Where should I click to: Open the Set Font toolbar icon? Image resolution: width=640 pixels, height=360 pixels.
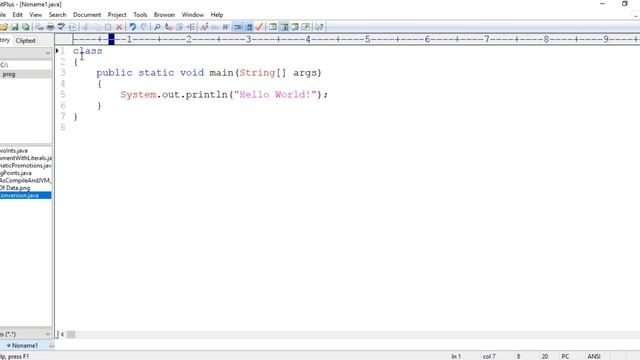(x=204, y=27)
